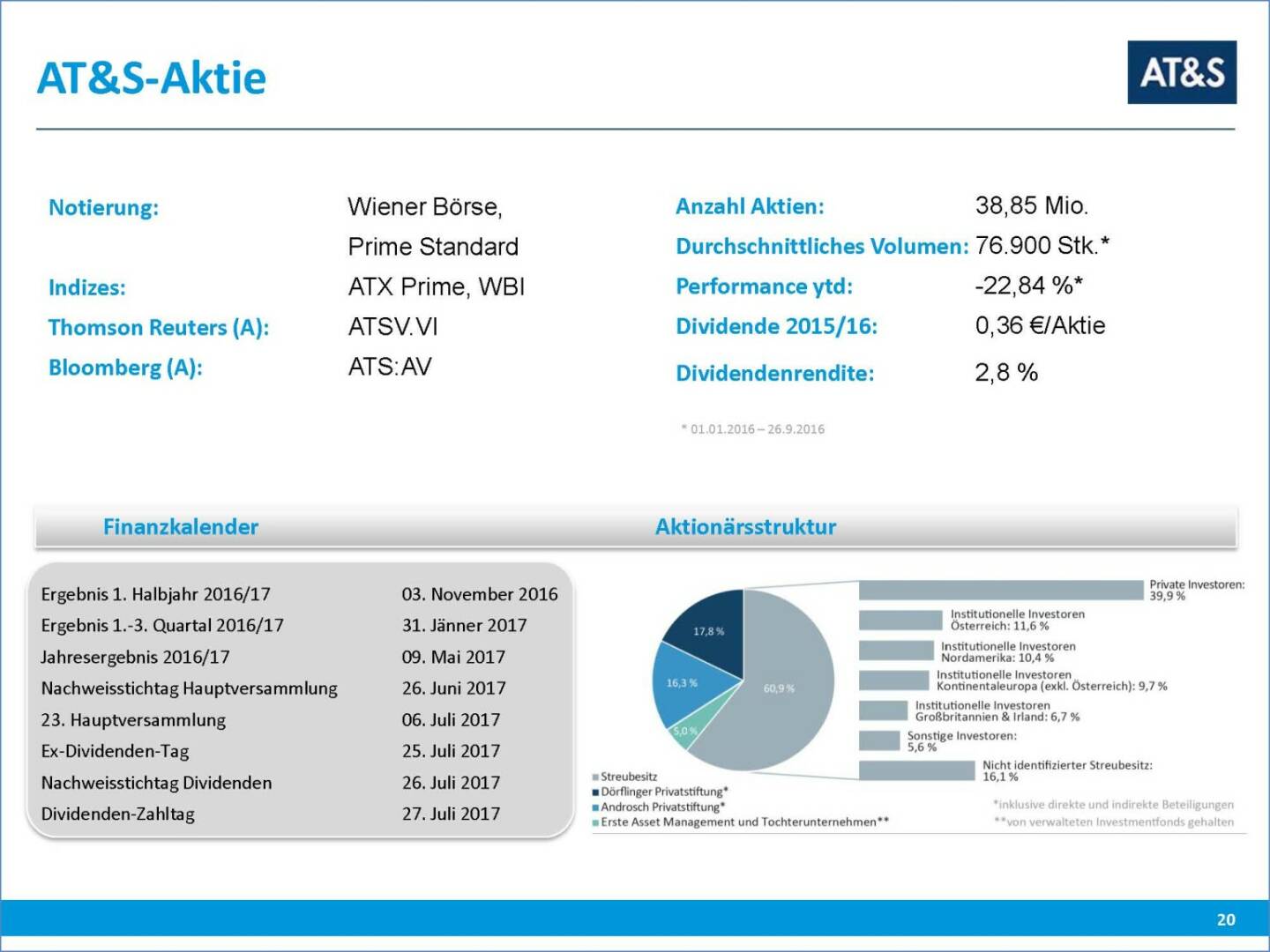Screen dimensions: 1270x952
Task: Click the footnote about verwalteten Investmentfonds
Action: point(1114,822)
